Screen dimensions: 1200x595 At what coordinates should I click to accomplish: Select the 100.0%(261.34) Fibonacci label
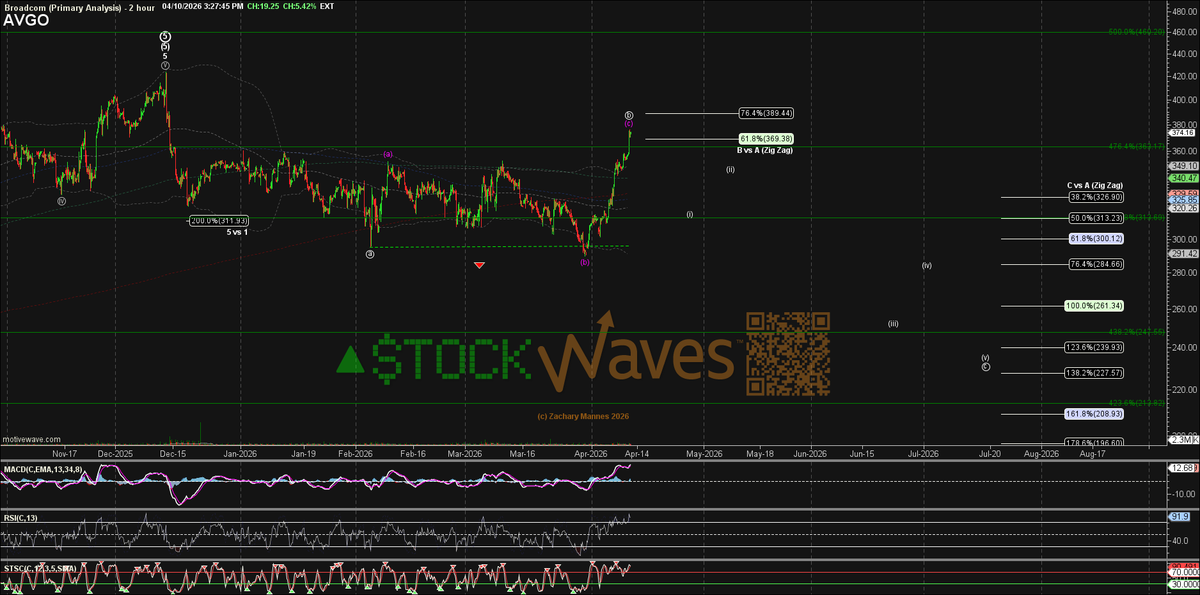1094,305
